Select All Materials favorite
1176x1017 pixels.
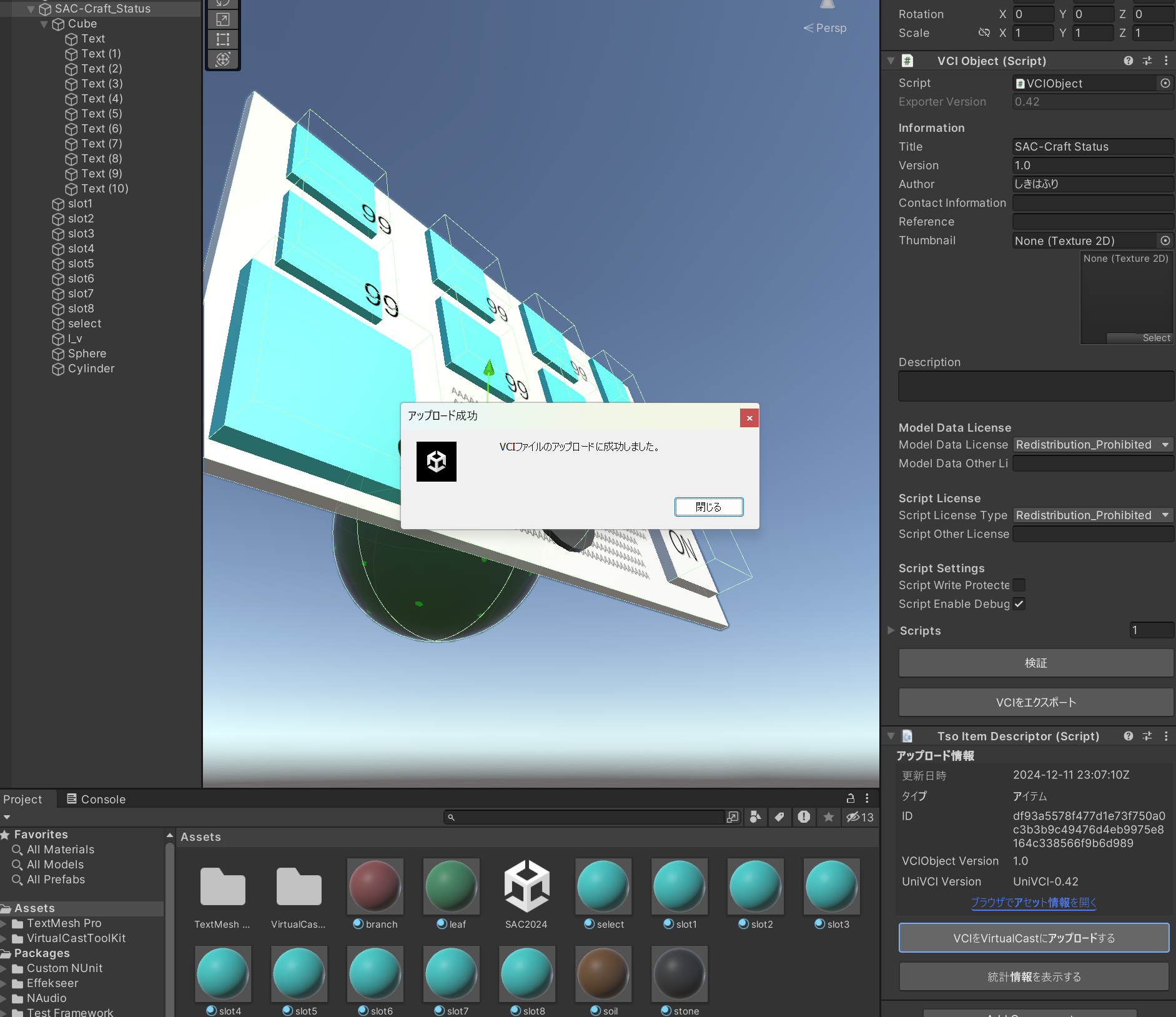click(60, 850)
